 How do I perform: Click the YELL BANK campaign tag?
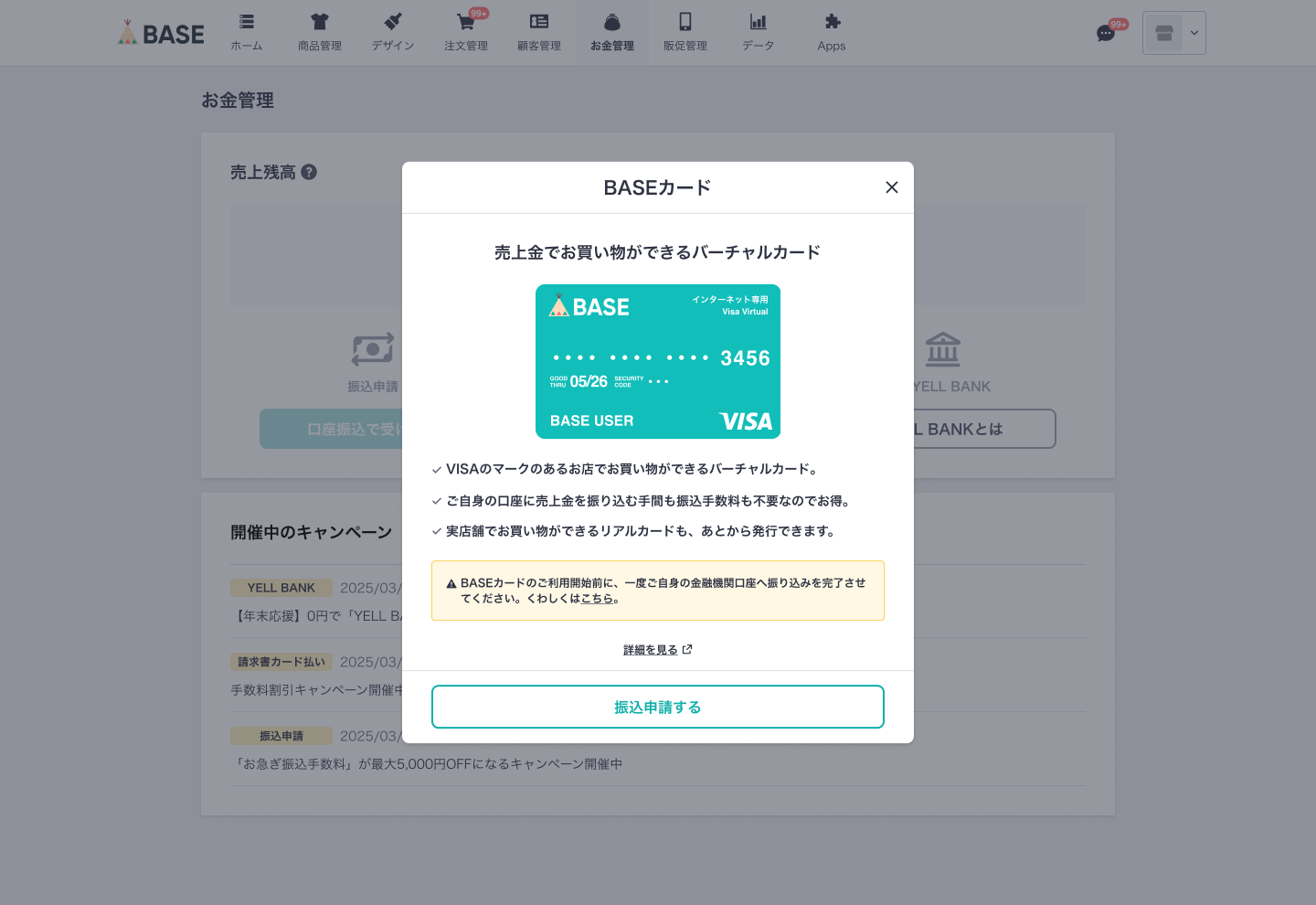(281, 588)
